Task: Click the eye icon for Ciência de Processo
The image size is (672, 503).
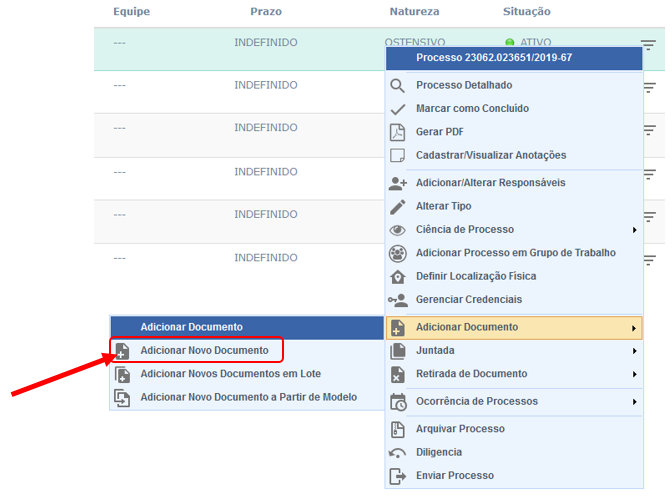Action: coord(398,230)
